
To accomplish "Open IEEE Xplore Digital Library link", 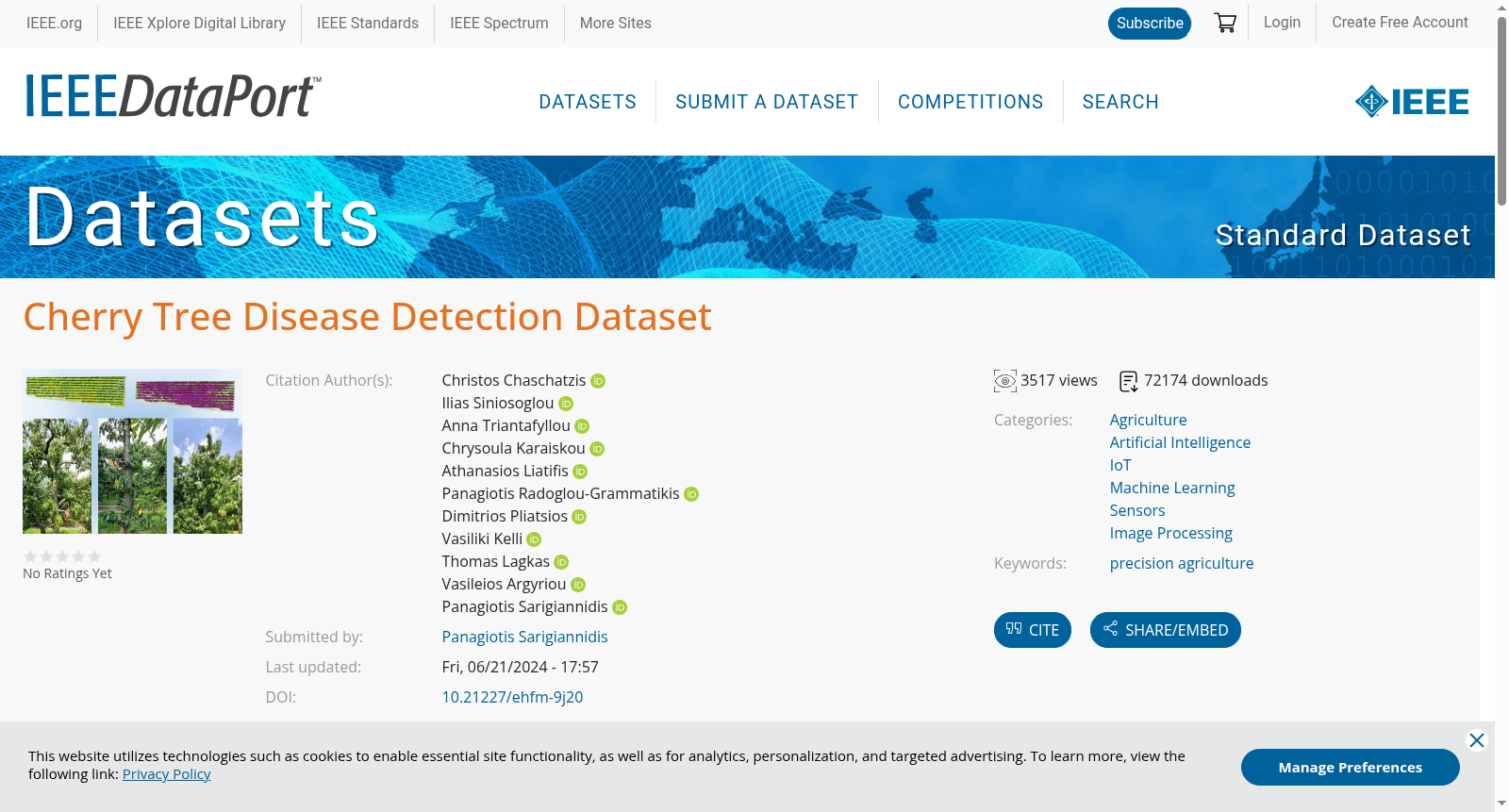I will (x=200, y=23).
